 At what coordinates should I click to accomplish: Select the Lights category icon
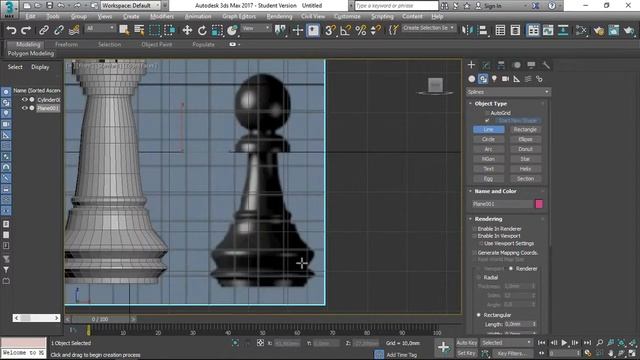click(x=494, y=79)
